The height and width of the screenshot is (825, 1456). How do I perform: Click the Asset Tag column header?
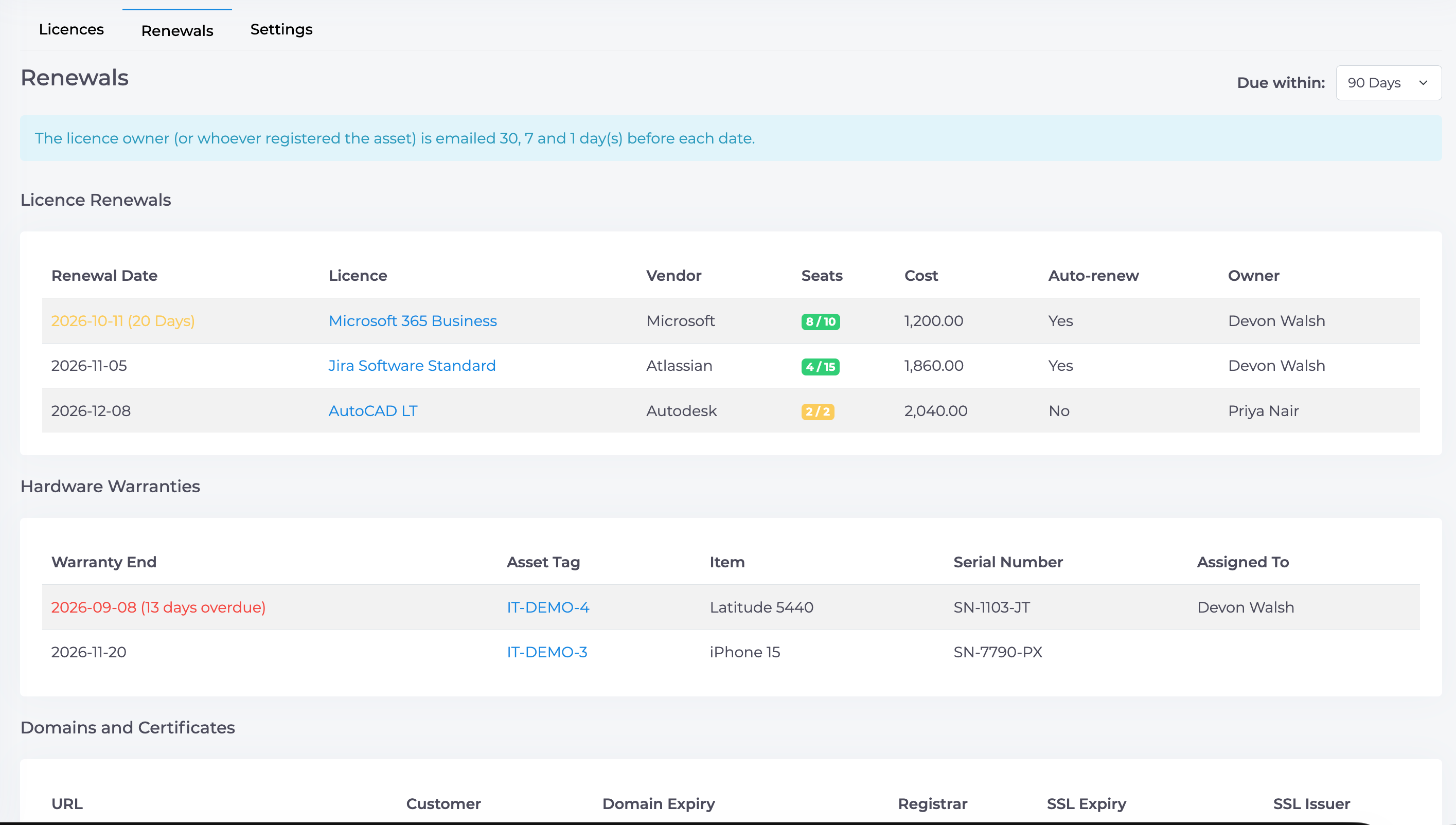pos(543,562)
